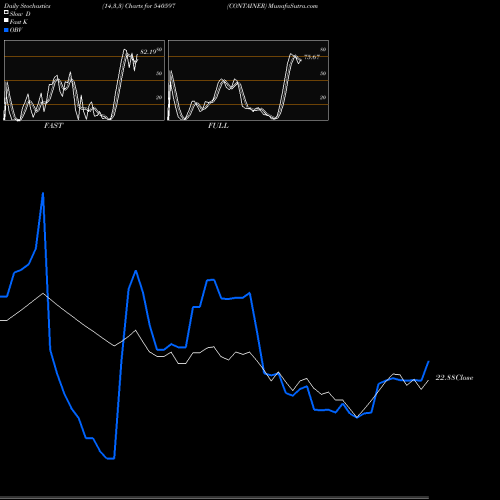This screenshot has height=500, width=500.
Task: Click the 'FULL' label under the chart
Action: click(218, 126)
